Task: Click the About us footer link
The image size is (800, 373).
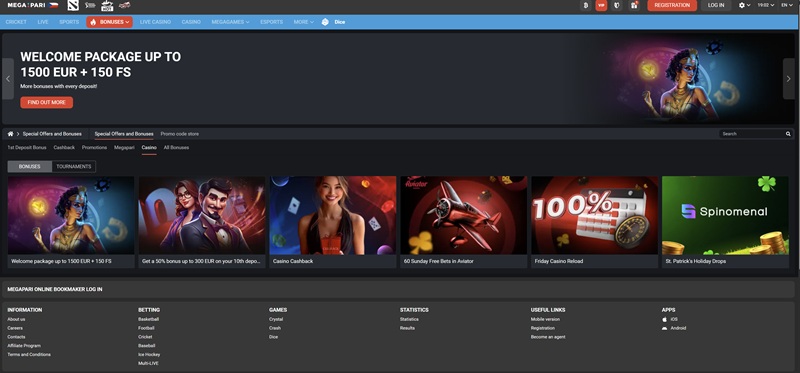Action: 16,319
